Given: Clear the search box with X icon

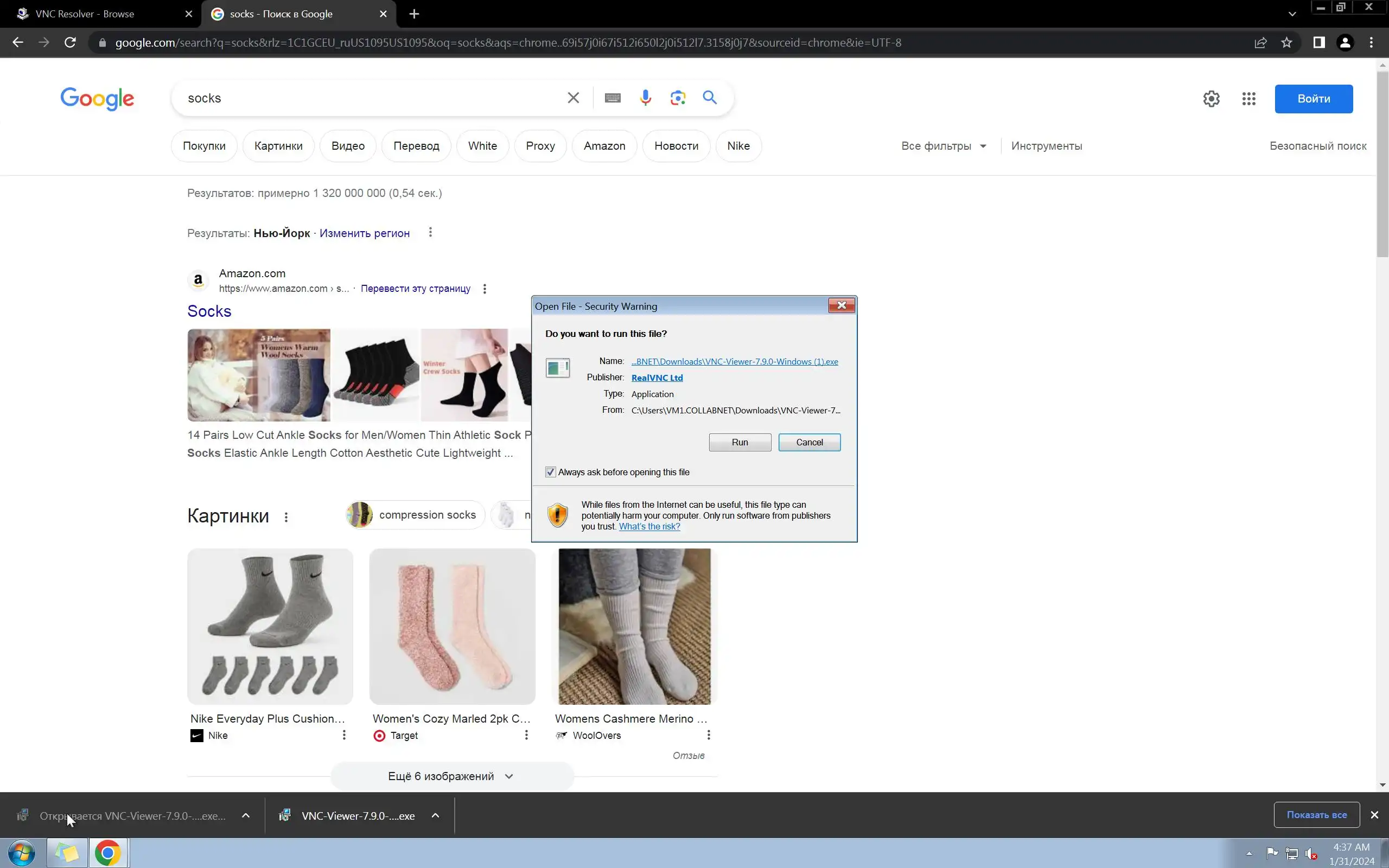Looking at the screenshot, I should point(573,98).
